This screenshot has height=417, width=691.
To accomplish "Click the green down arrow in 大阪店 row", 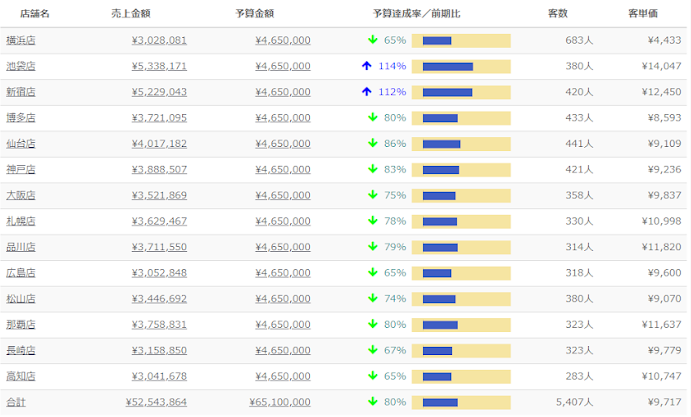I will coord(372,195).
